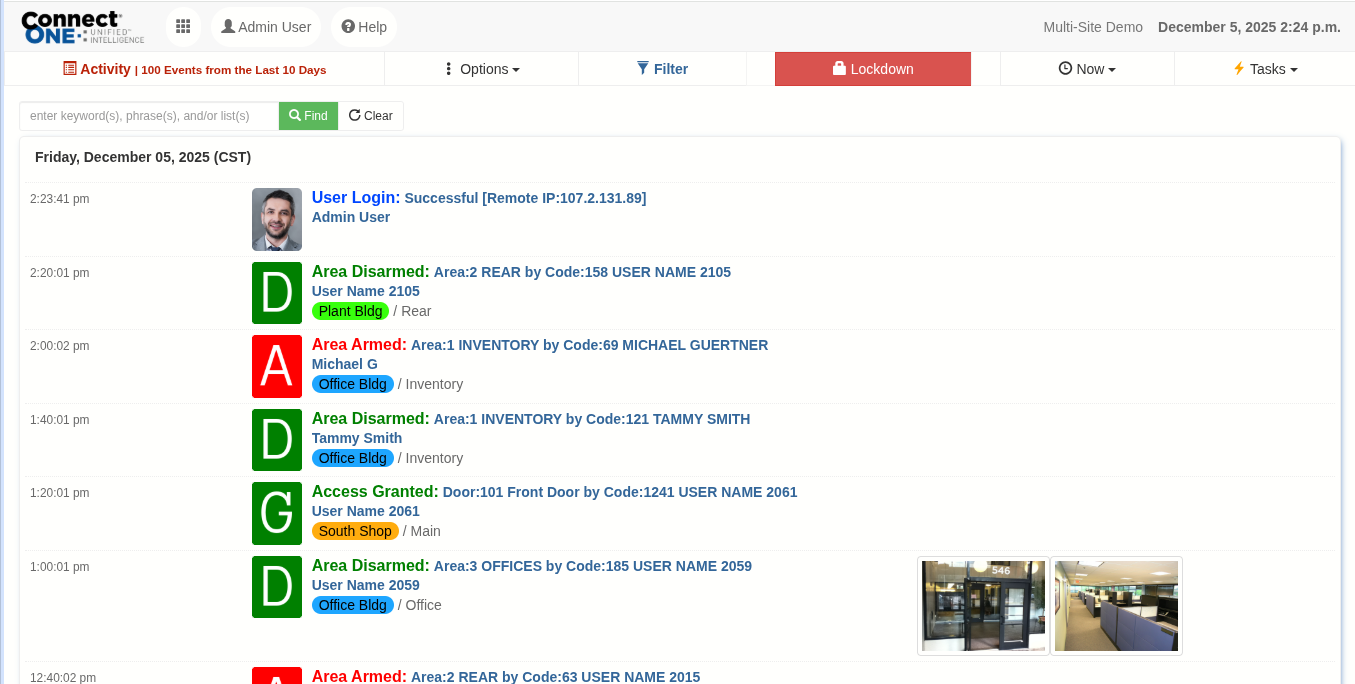Click the green G Access Granted icon

point(277,513)
